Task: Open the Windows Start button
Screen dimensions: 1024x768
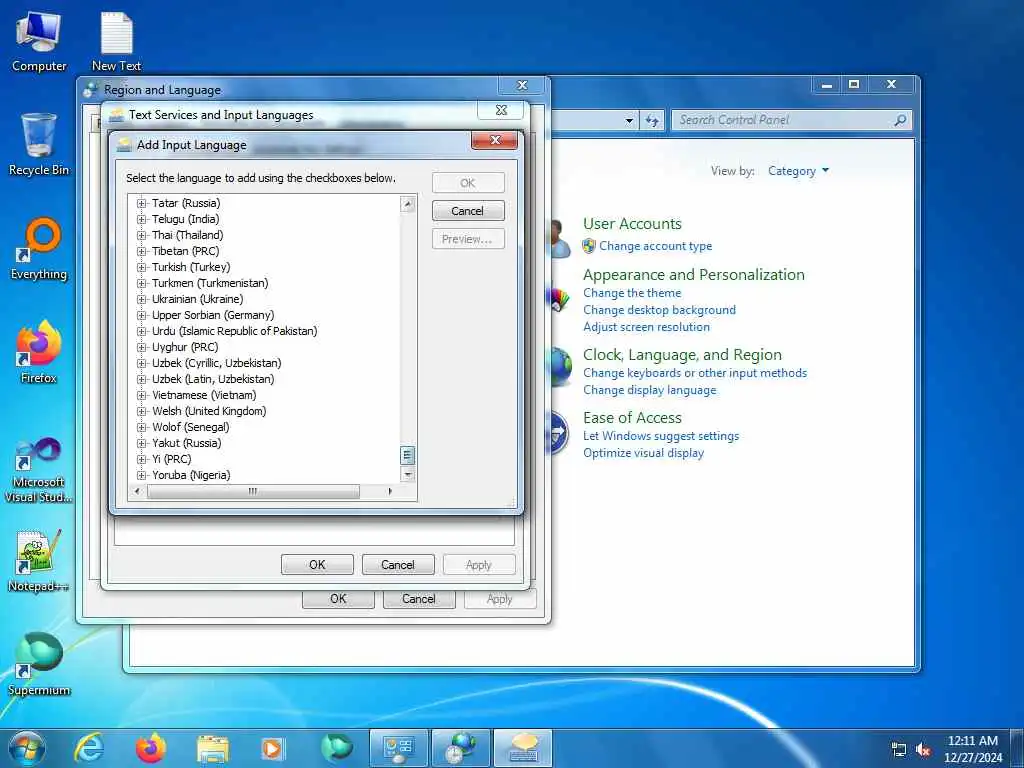Action: 26,748
